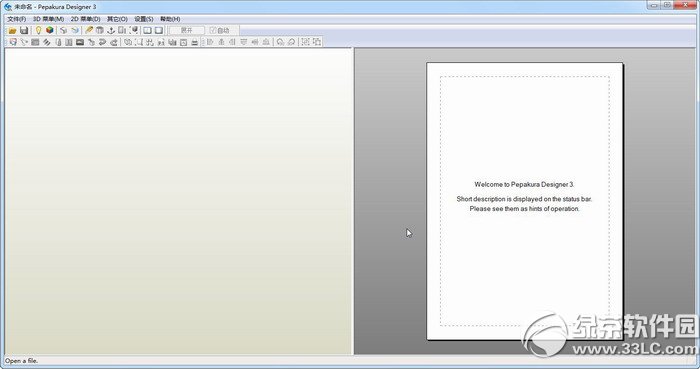The height and width of the screenshot is (369, 700).
Task: Click the printer icon in second toolbar
Action: click(x=195, y=42)
